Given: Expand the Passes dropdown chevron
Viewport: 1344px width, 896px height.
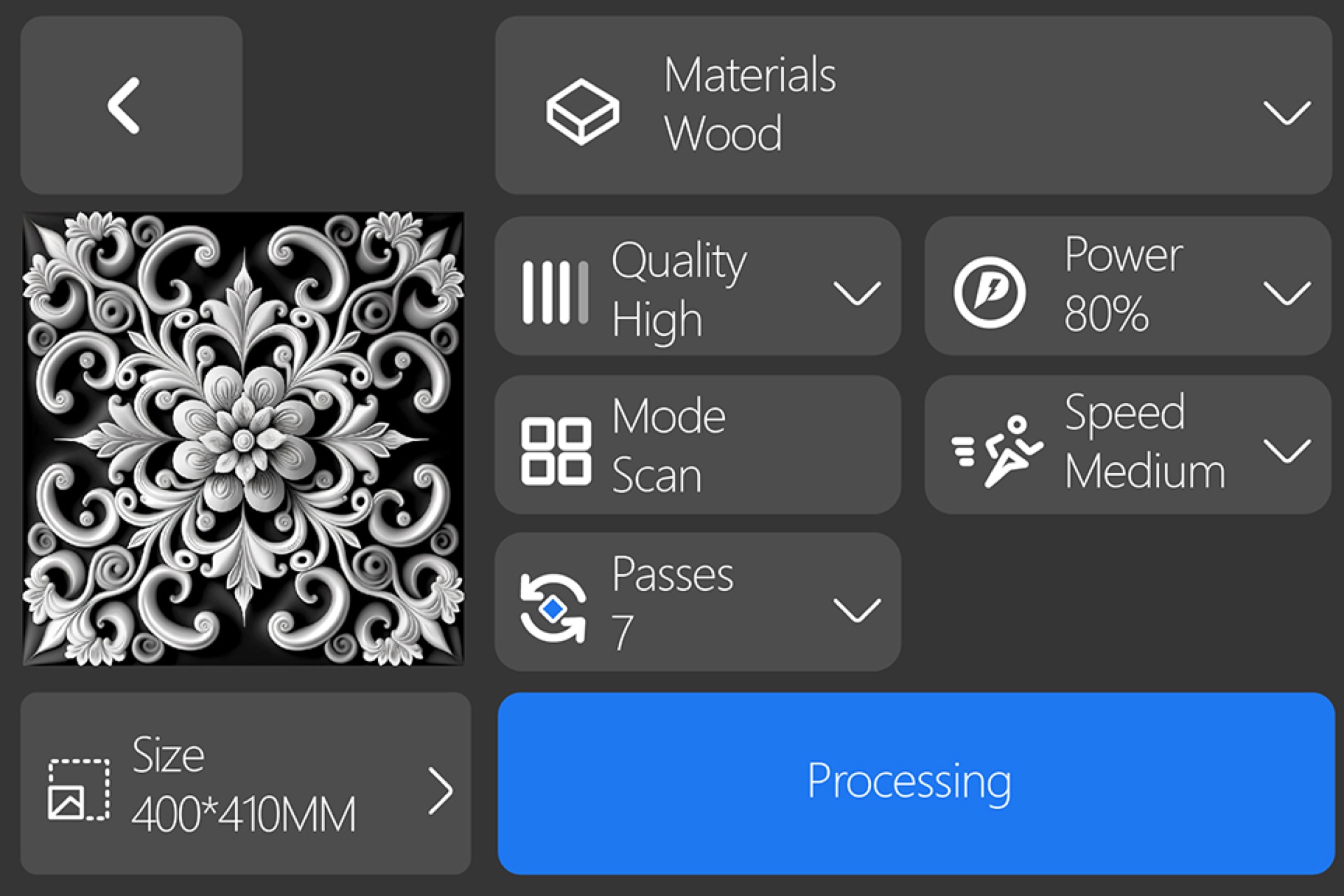Looking at the screenshot, I should (857, 610).
